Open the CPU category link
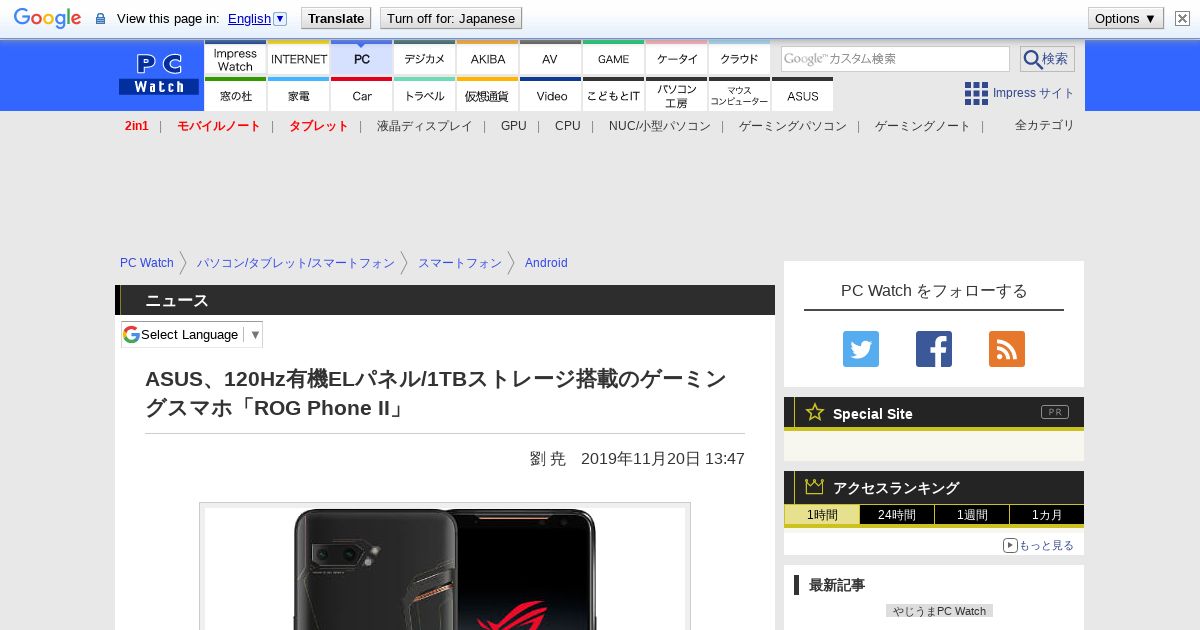Screen dimensions: 1200x630 [568, 126]
